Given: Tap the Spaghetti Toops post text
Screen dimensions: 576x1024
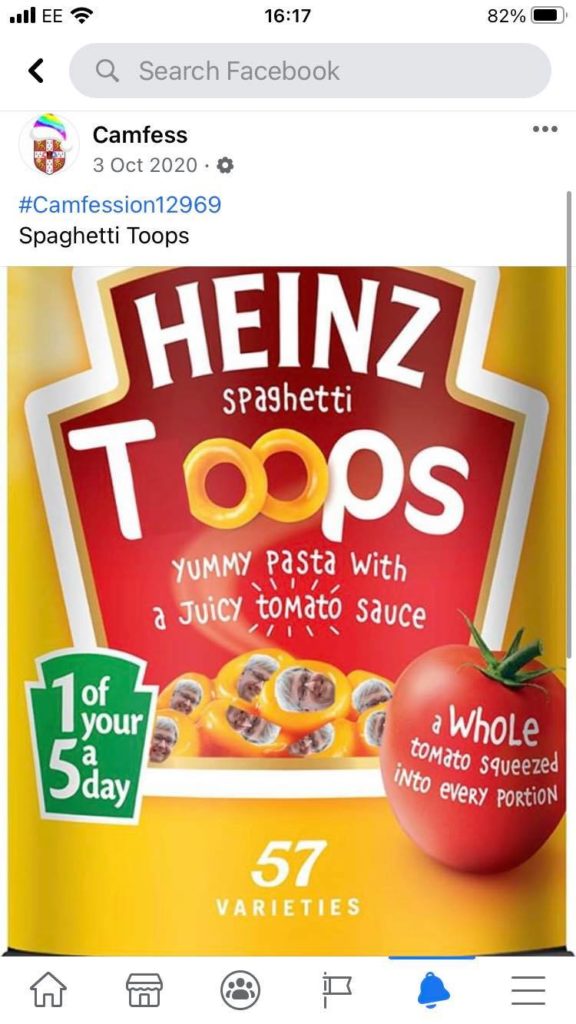Looking at the screenshot, I should tap(104, 236).
